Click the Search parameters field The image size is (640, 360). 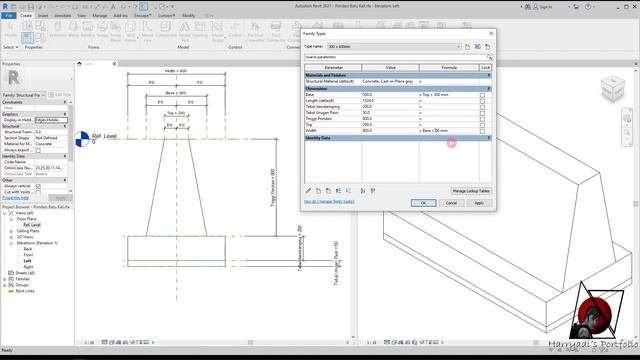[395, 57]
